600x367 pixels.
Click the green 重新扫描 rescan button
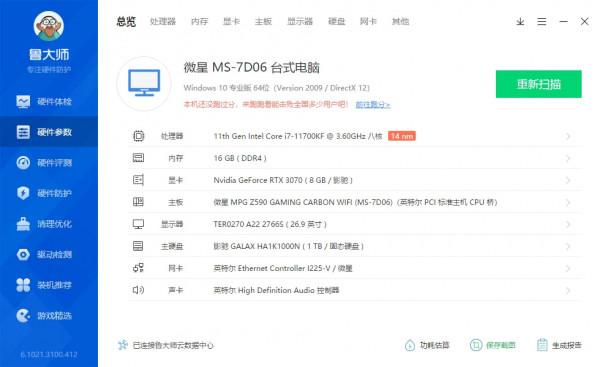click(538, 84)
